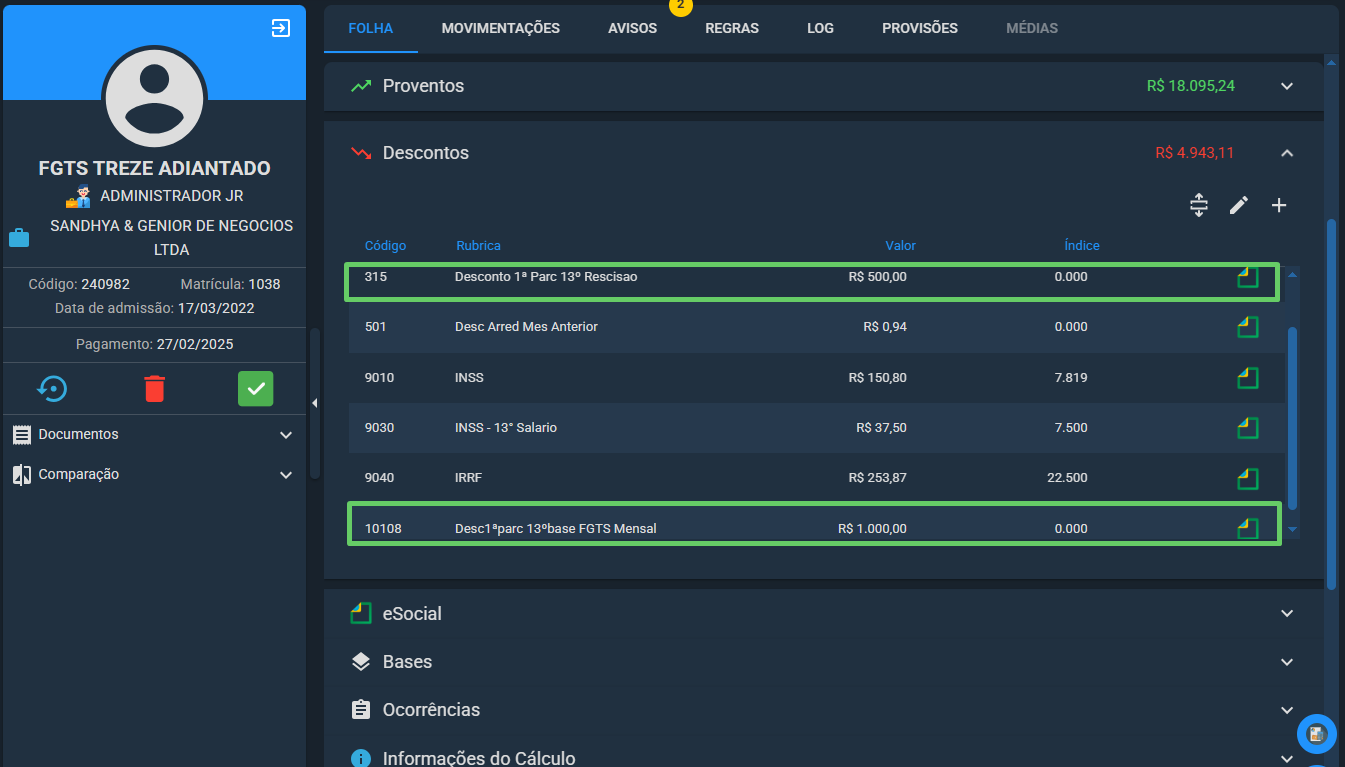Click the red trash delete icon
This screenshot has height=767, width=1345.
[x=154, y=388]
